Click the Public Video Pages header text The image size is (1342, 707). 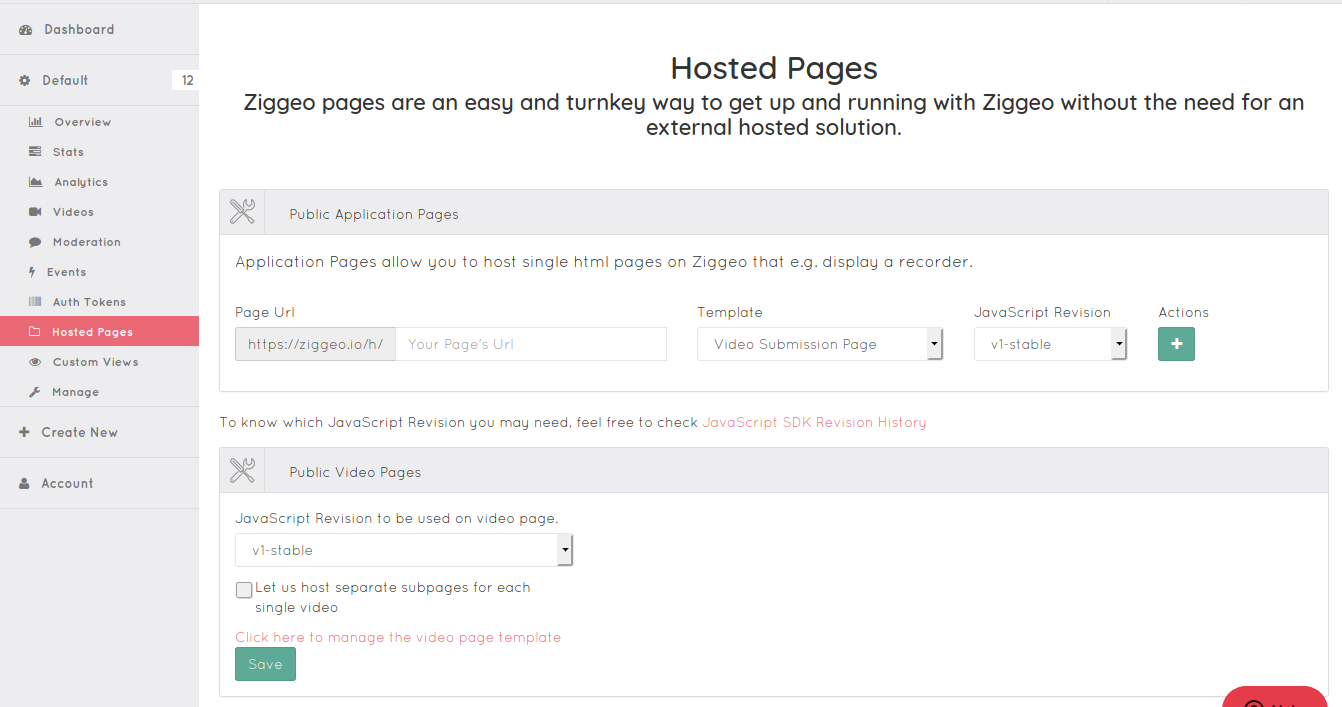coord(355,473)
